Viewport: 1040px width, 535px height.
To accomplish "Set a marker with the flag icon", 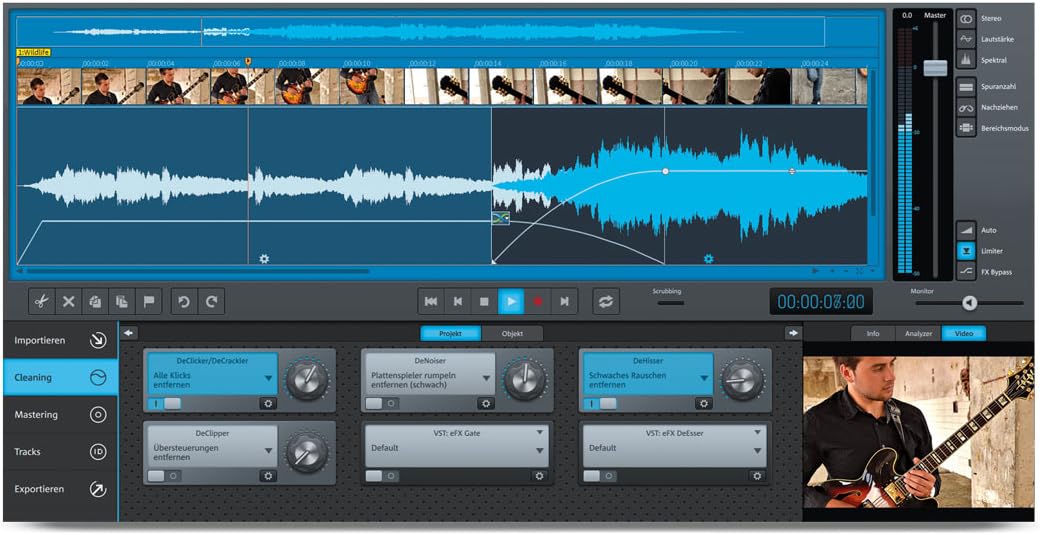I will (x=149, y=302).
